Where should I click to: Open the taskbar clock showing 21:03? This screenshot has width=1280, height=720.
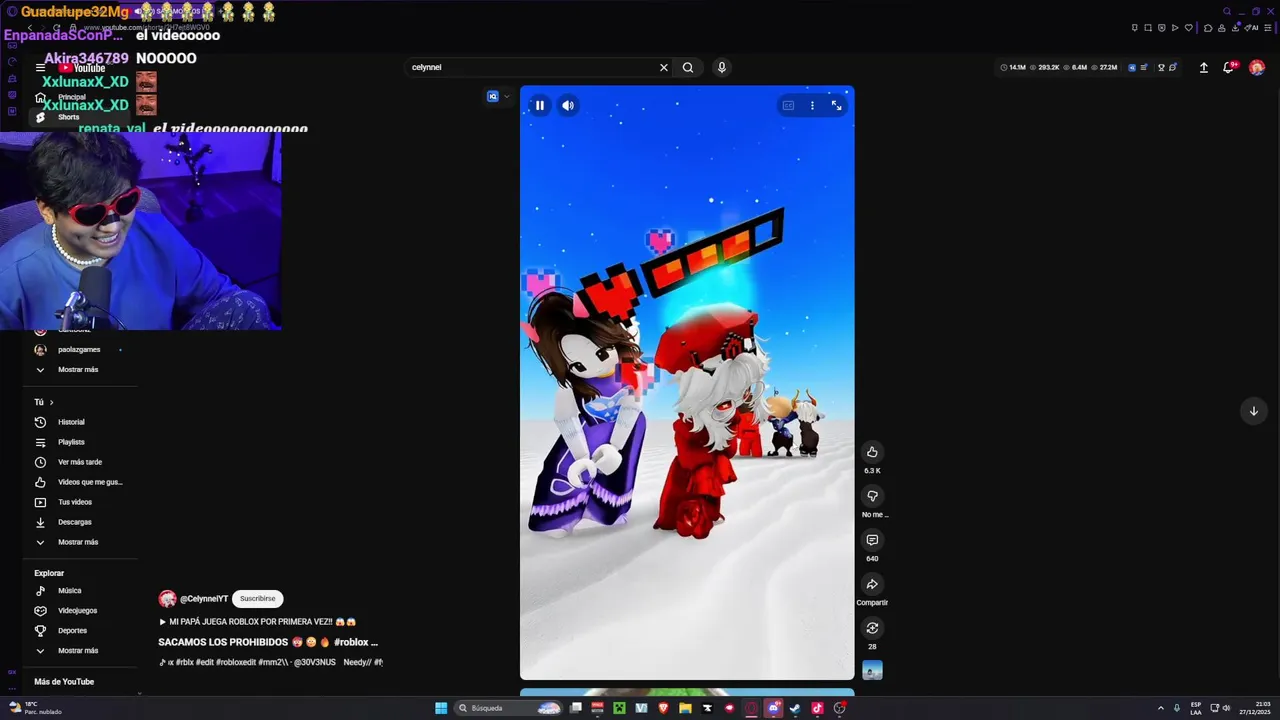tap(1254, 708)
